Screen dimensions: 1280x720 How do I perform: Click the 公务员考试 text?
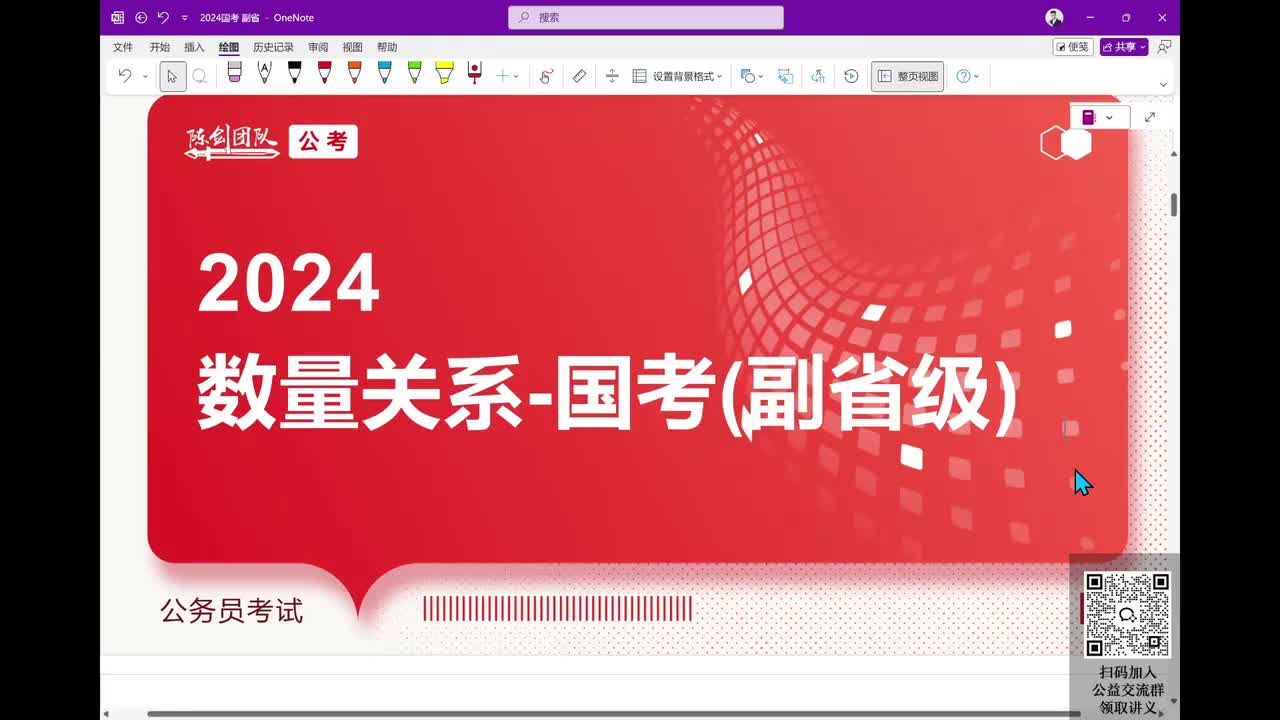pyautogui.click(x=231, y=611)
